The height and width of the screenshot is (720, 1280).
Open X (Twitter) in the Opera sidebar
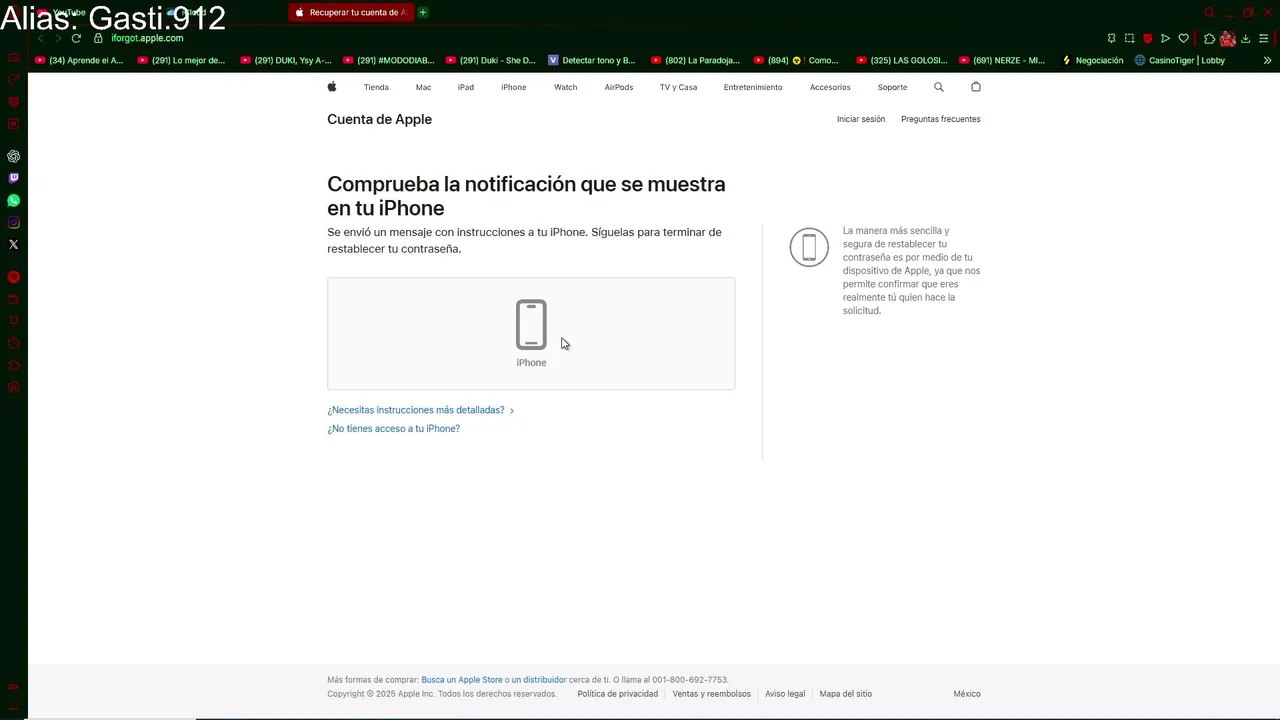14,244
